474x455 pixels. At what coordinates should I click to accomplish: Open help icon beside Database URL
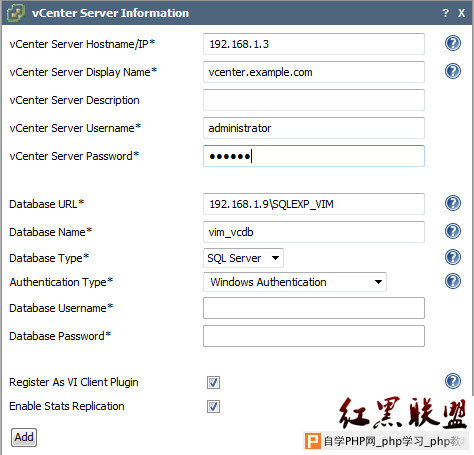click(453, 203)
